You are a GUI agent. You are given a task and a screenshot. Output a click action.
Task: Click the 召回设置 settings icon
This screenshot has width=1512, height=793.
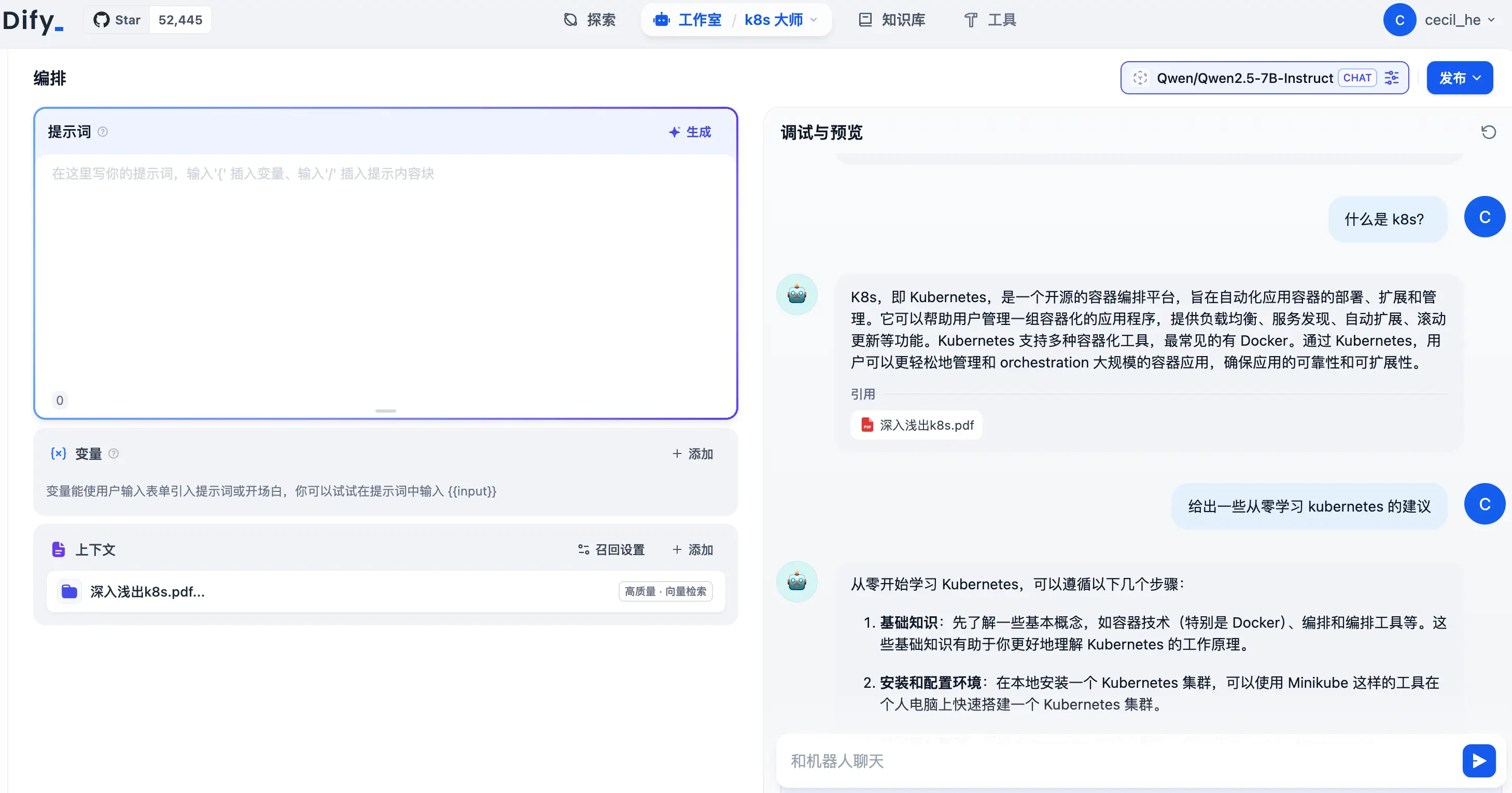583,549
